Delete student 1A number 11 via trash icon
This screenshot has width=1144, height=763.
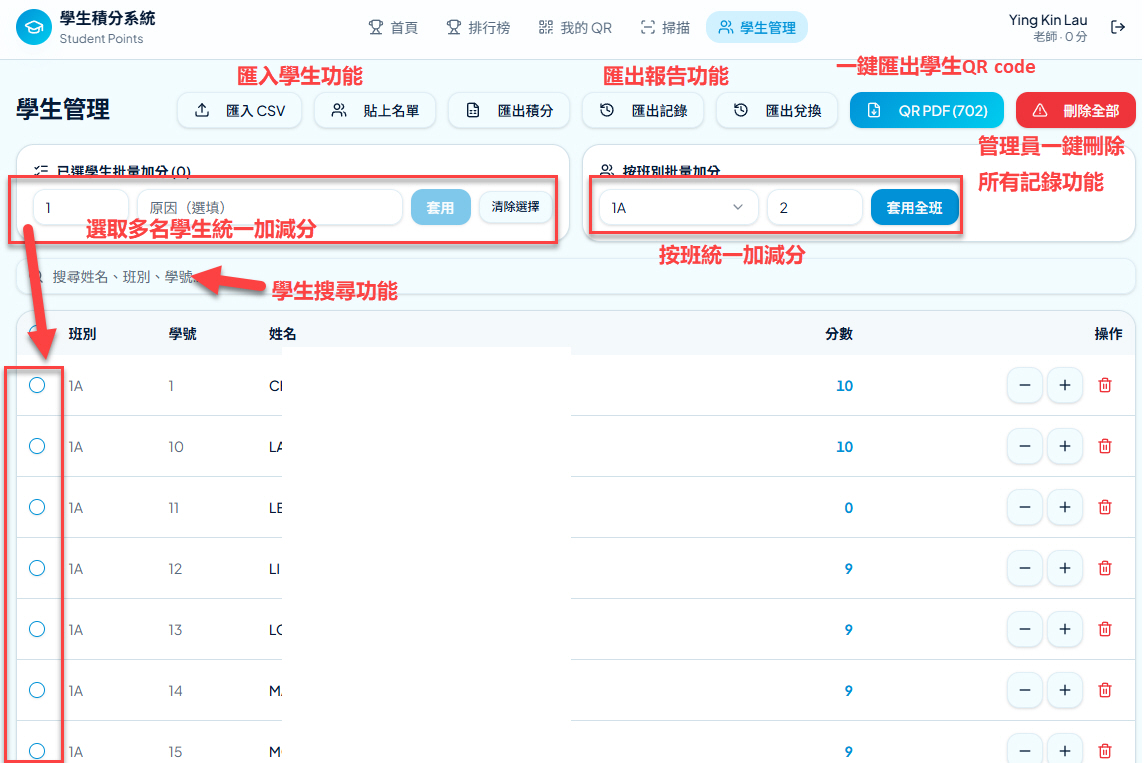[1105, 508]
